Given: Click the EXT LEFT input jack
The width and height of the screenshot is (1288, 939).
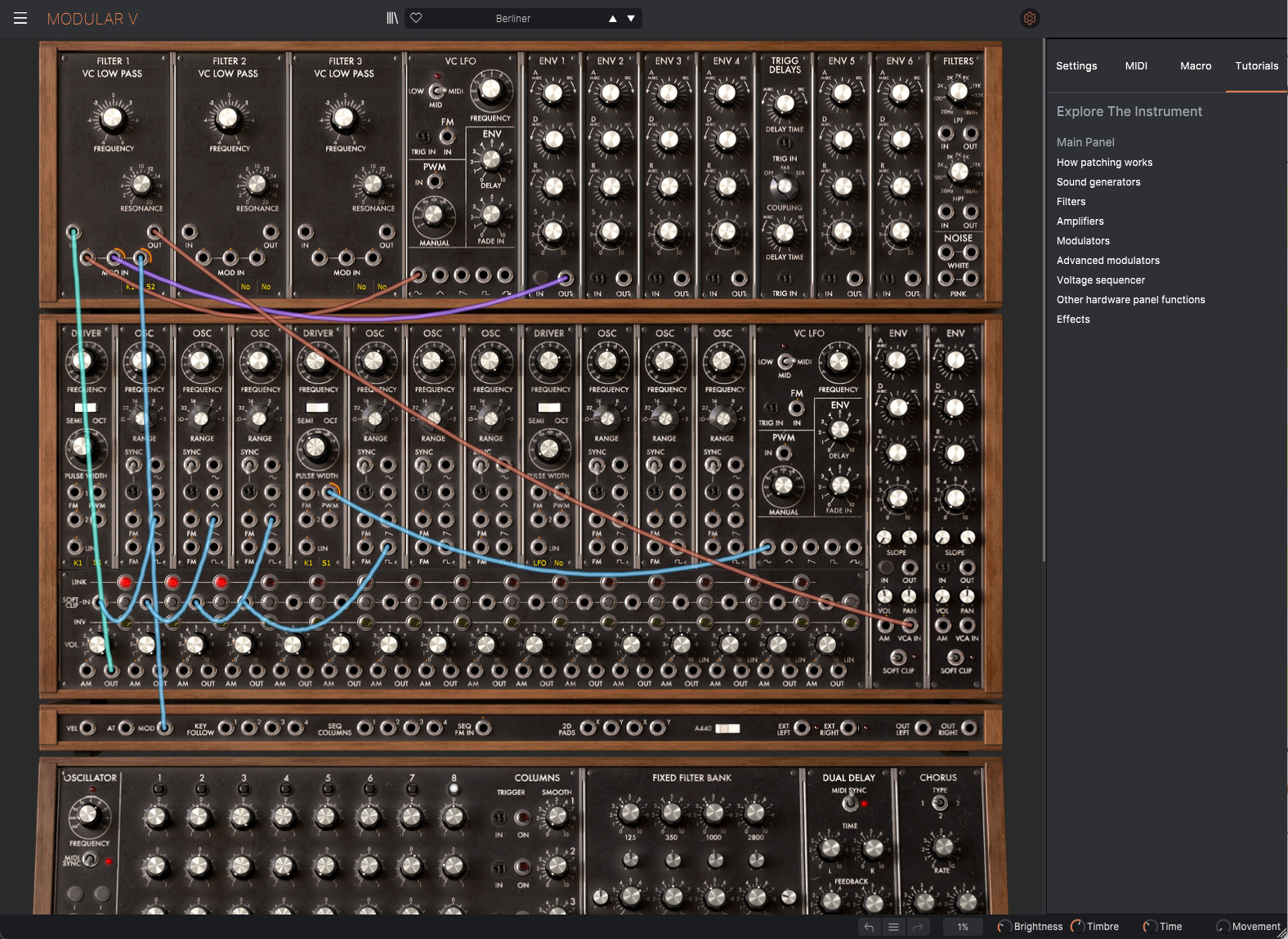Looking at the screenshot, I should pyautogui.click(x=803, y=727).
